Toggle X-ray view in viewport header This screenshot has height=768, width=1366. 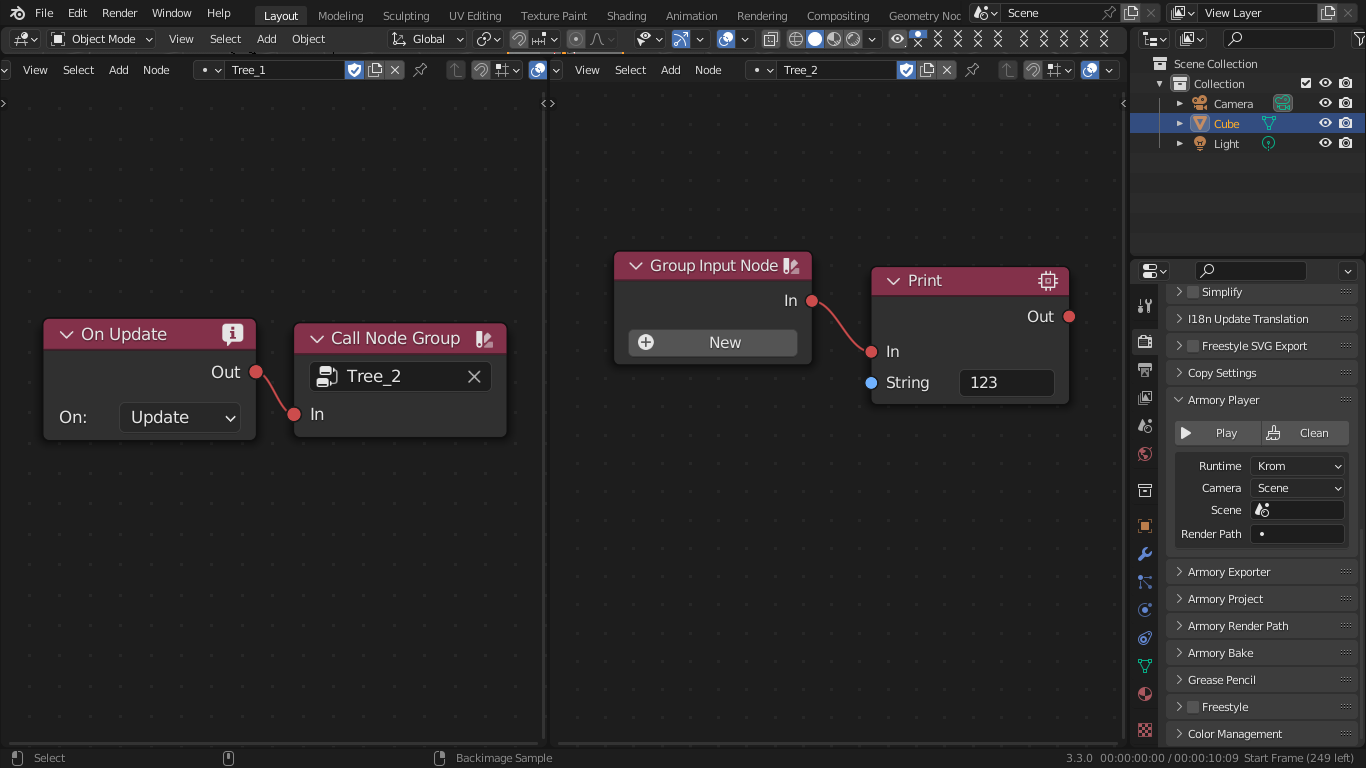pos(770,39)
